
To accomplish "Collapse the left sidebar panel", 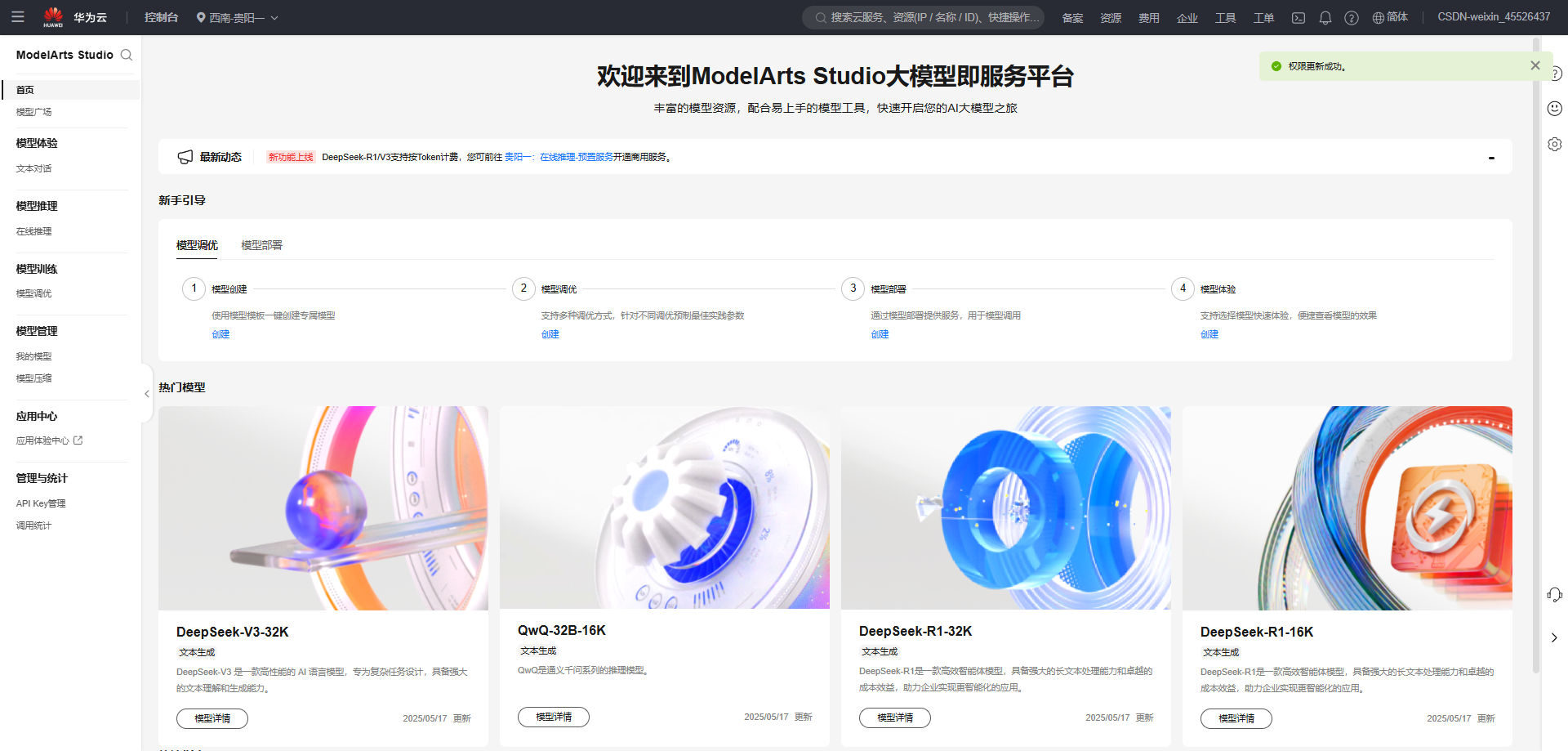I will click(147, 394).
